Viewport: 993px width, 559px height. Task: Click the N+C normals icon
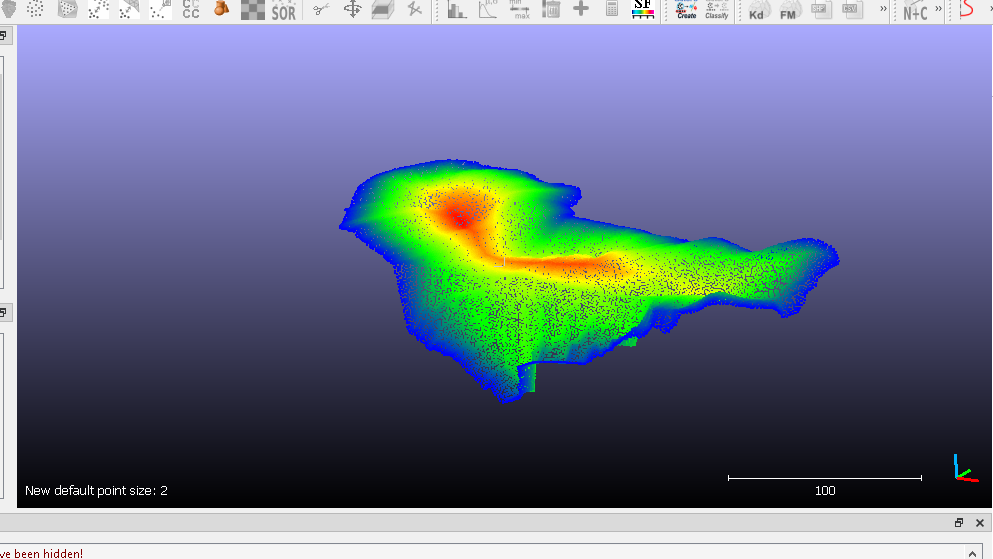(915, 10)
